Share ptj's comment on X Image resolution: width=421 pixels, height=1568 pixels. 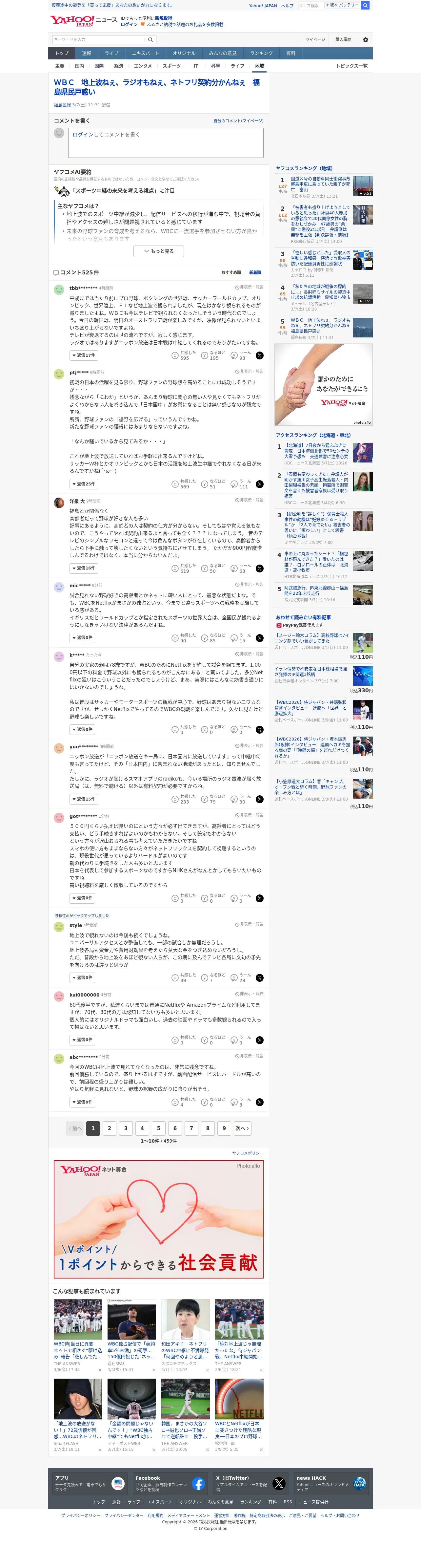259,484
